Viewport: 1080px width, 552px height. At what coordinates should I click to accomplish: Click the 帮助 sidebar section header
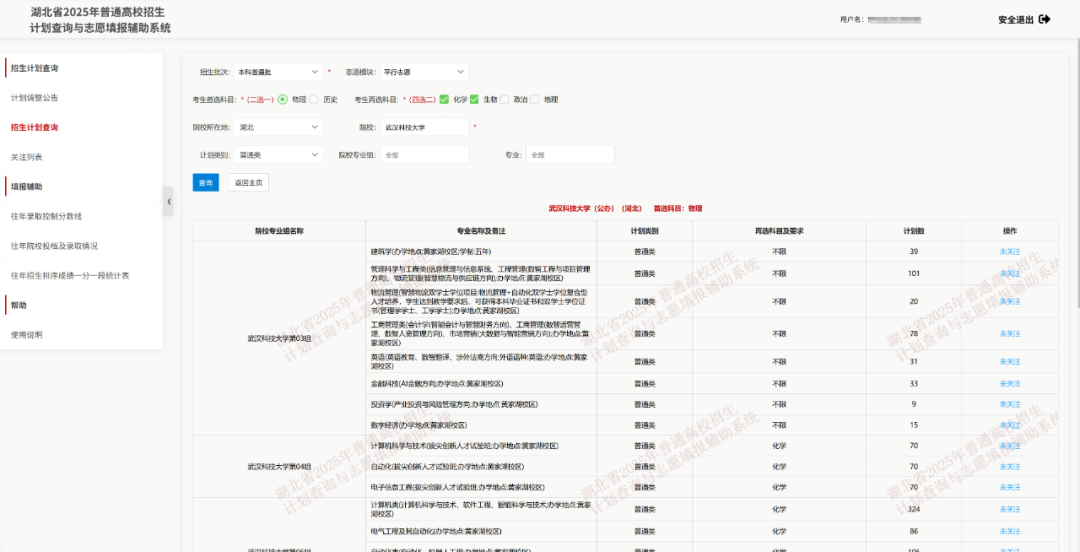19,305
